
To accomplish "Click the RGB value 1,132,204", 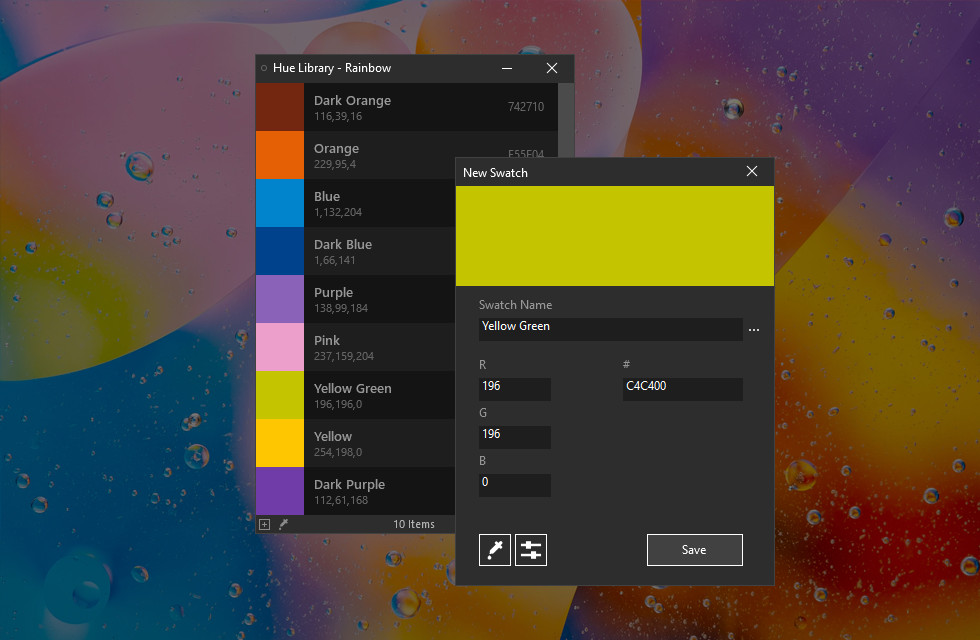I will (338, 212).
